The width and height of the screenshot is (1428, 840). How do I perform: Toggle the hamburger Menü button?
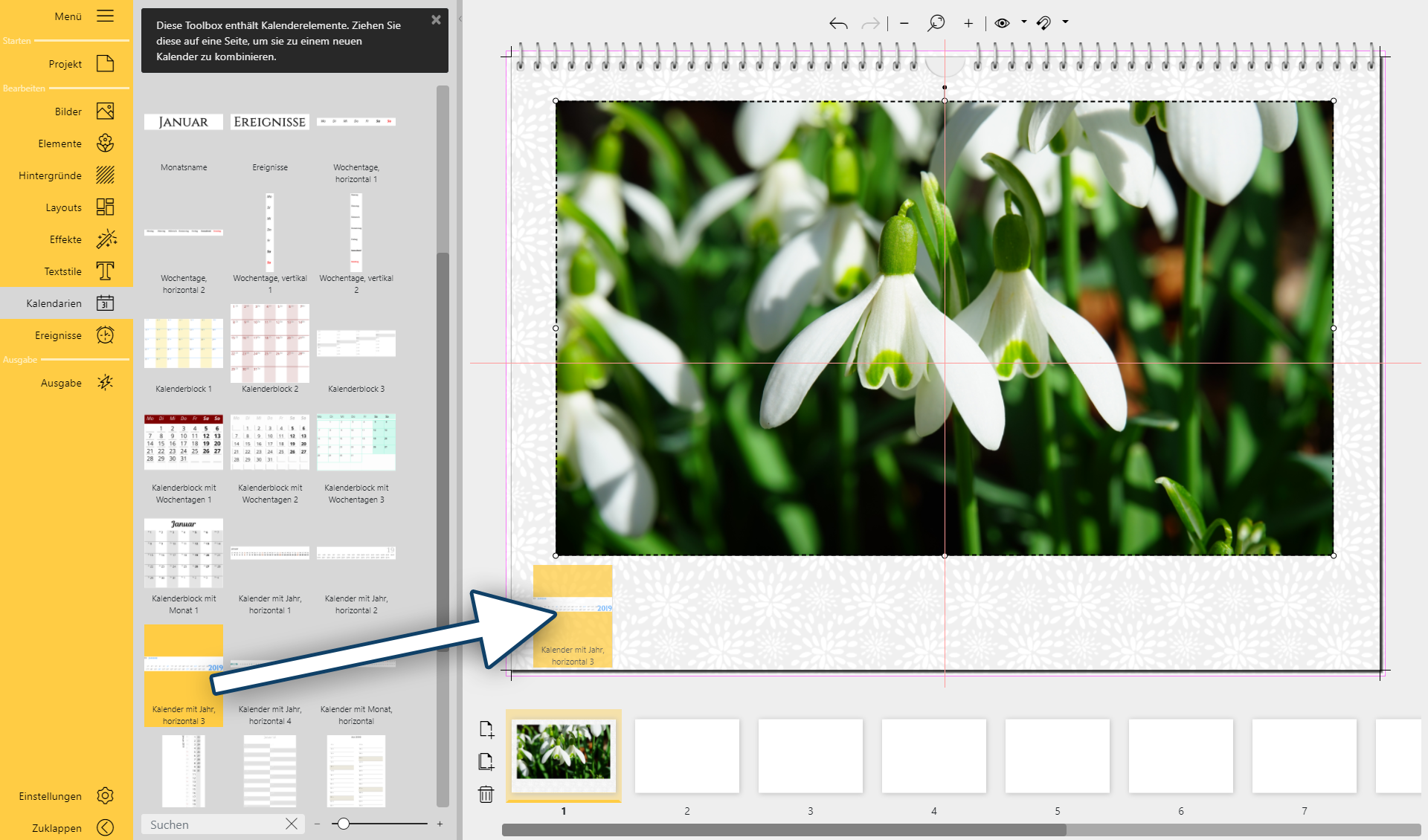pyautogui.click(x=106, y=16)
